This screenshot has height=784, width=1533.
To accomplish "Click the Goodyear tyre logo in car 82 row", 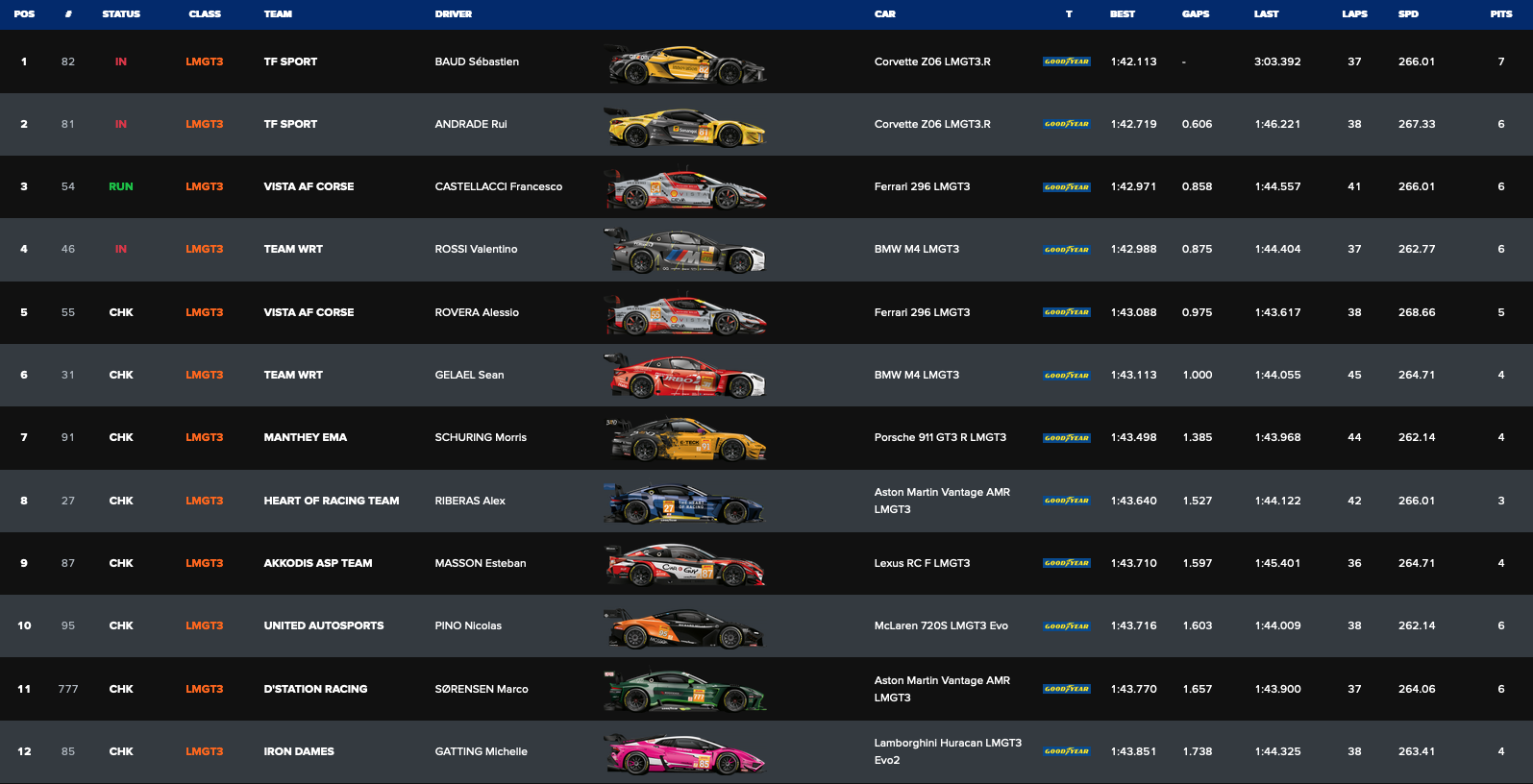I will pos(1067,61).
